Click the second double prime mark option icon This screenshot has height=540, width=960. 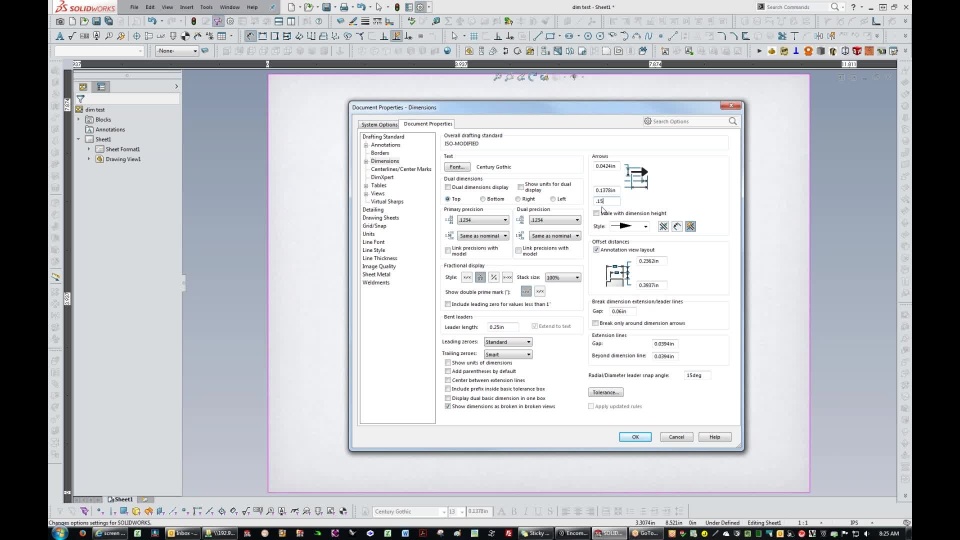[539, 291]
